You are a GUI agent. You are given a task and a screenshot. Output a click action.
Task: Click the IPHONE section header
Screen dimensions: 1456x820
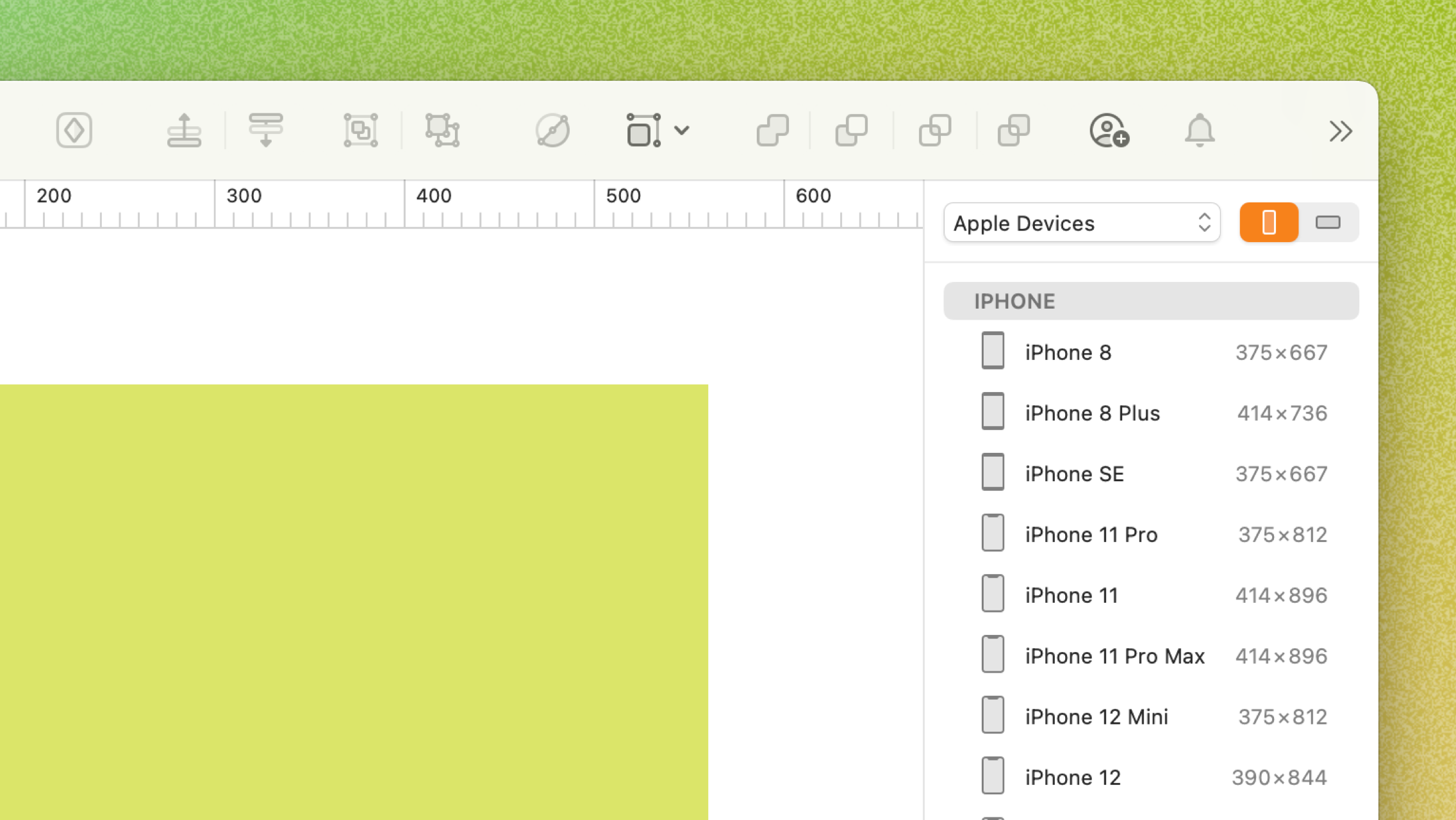[x=1151, y=301]
